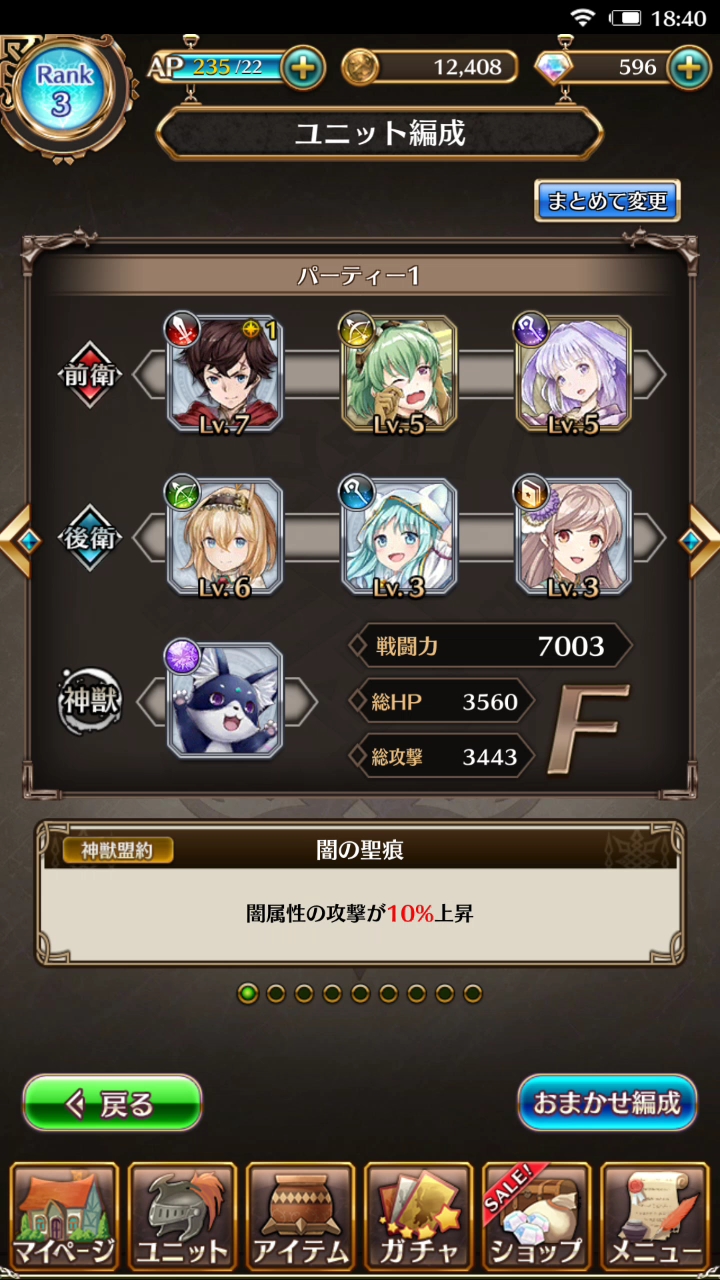This screenshot has height=1280, width=720.
Task: Tap the AP plus icon
Action: coord(303,68)
